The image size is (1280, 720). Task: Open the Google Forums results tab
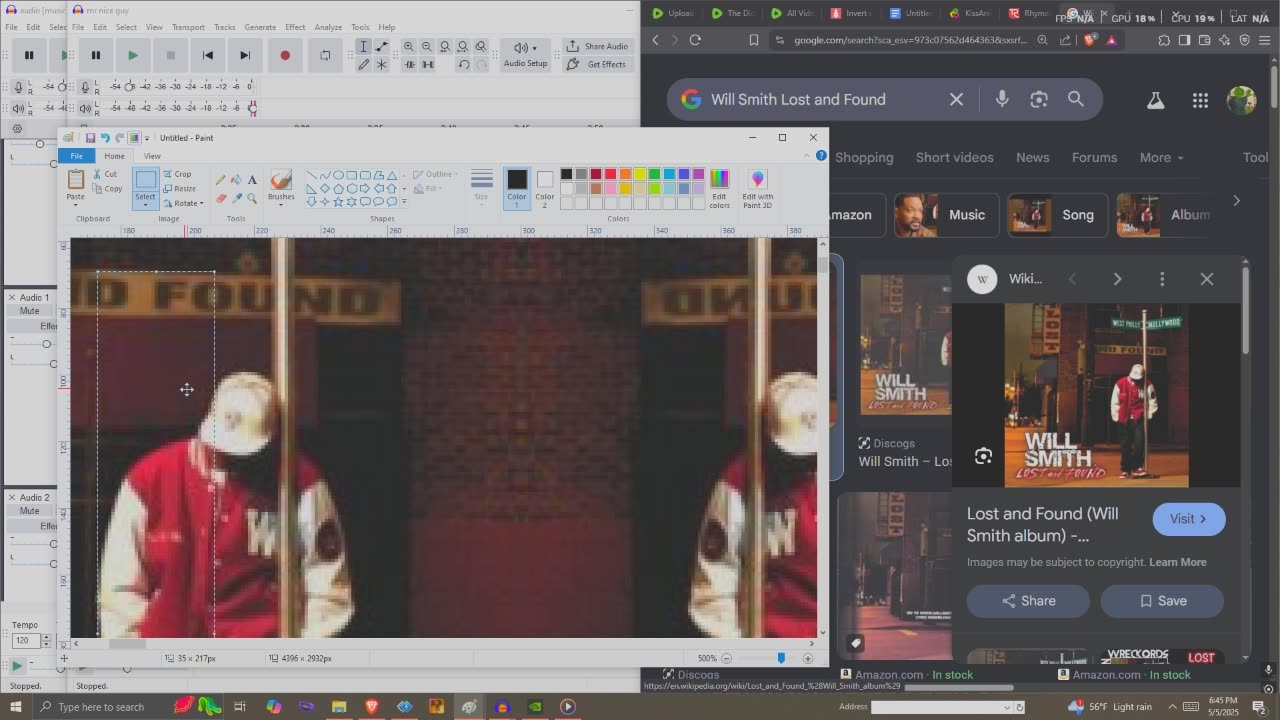[1094, 157]
